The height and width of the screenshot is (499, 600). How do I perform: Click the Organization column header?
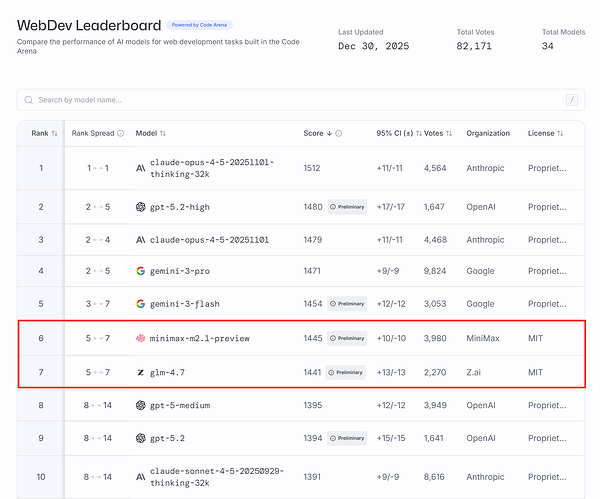pyautogui.click(x=488, y=134)
